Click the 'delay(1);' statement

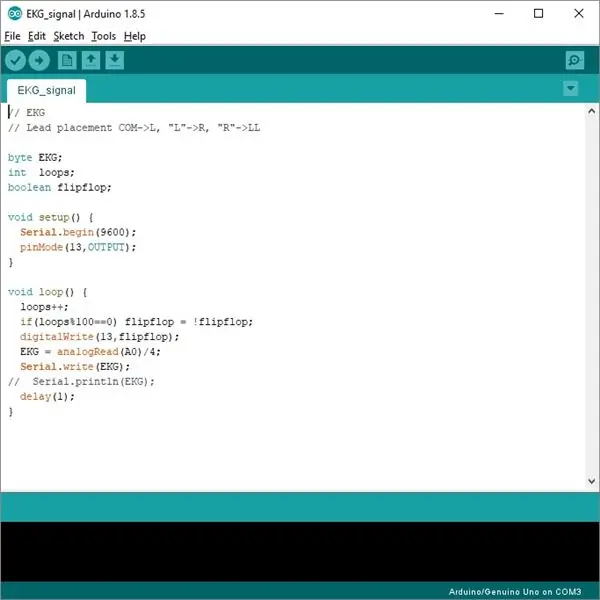47,396
